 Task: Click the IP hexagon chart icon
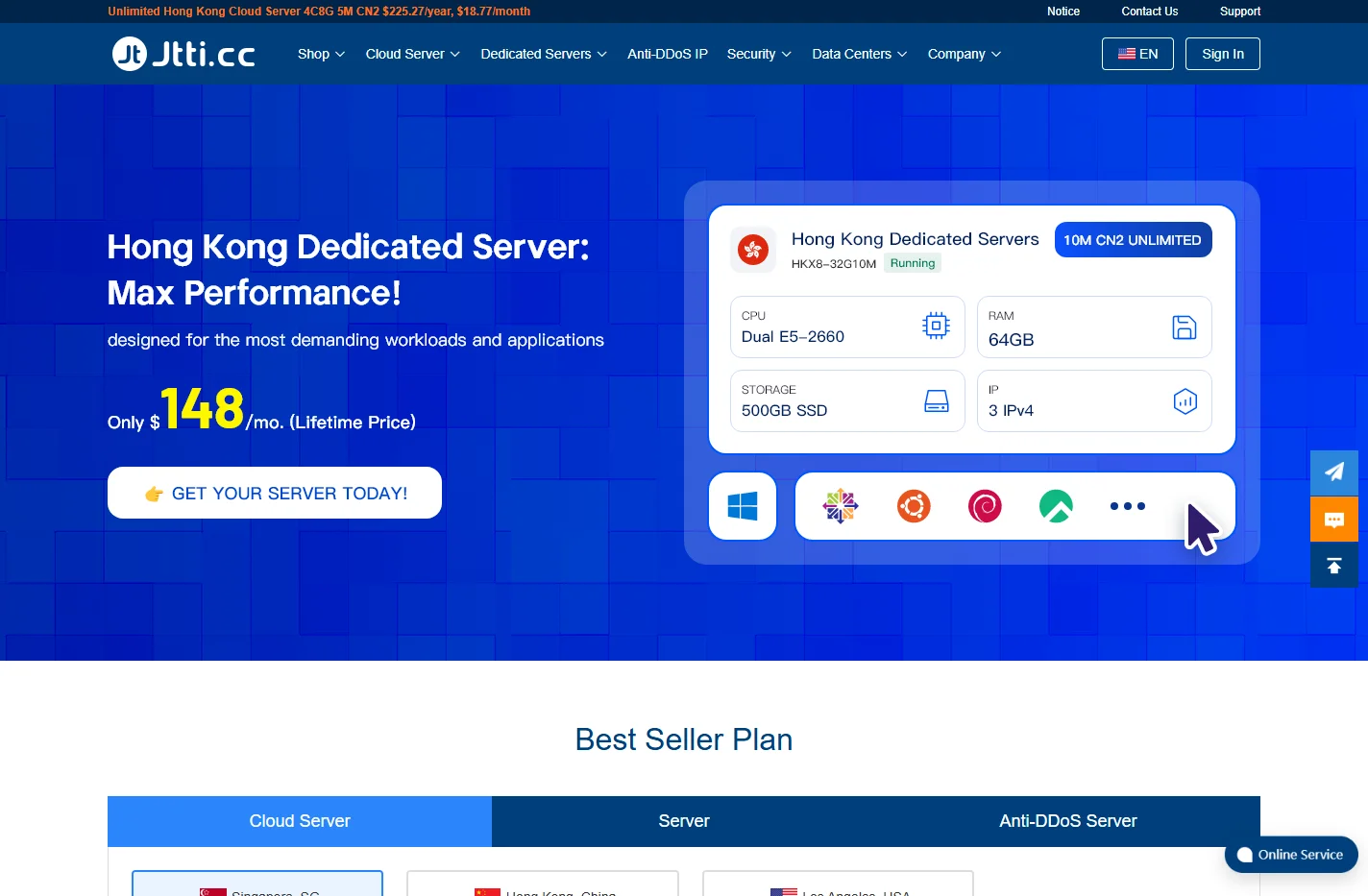point(1185,401)
